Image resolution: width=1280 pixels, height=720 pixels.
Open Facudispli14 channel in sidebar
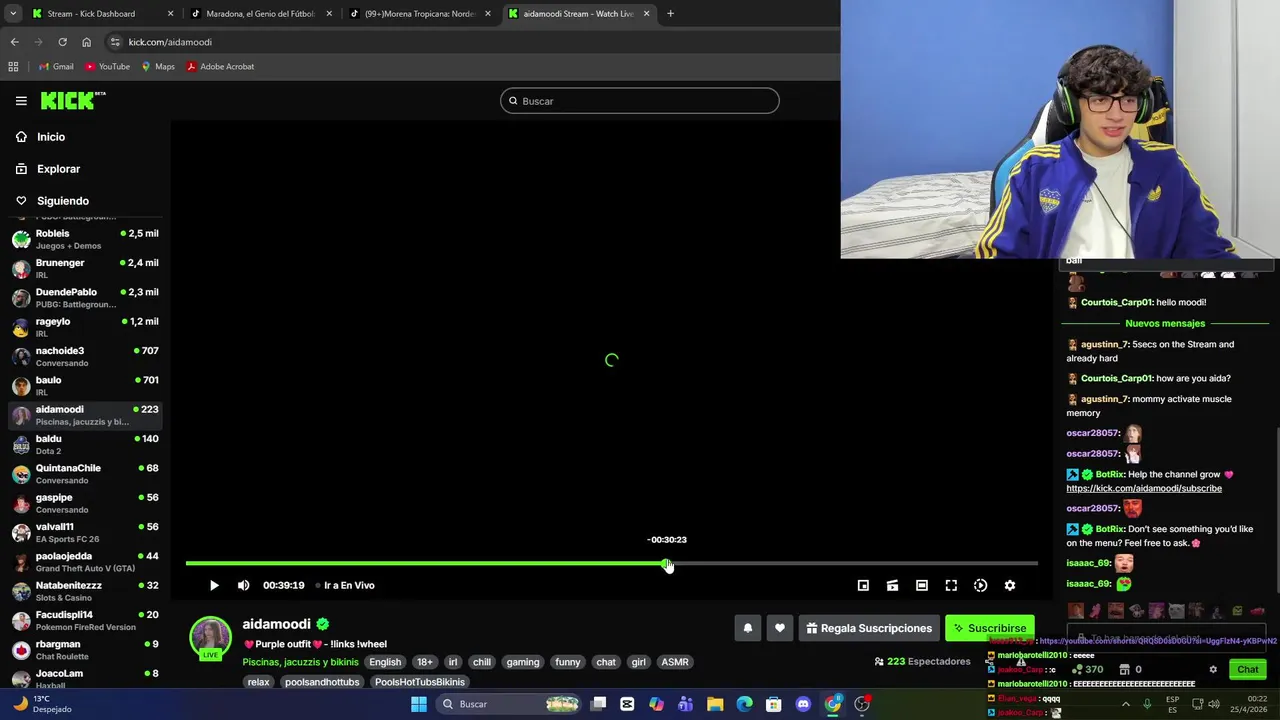tap(85, 620)
